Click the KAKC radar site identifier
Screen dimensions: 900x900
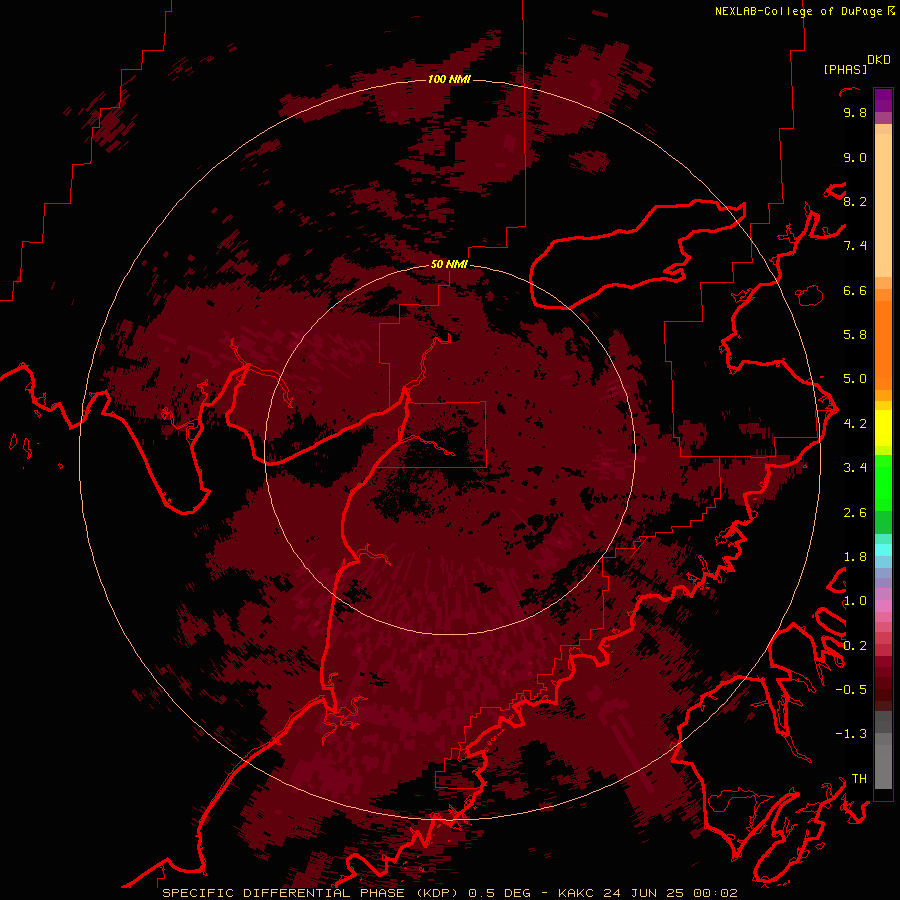578,893
